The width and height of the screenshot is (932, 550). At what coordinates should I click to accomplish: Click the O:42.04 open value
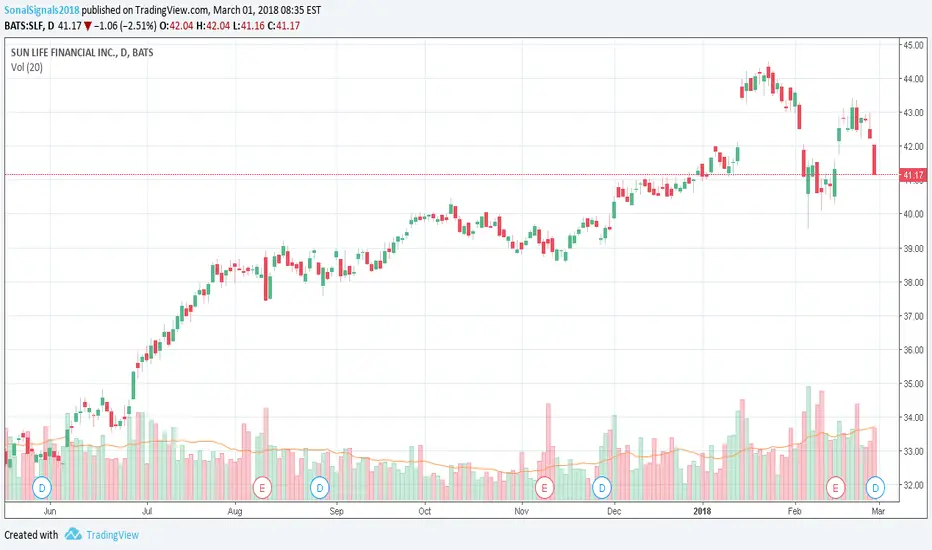177,26
